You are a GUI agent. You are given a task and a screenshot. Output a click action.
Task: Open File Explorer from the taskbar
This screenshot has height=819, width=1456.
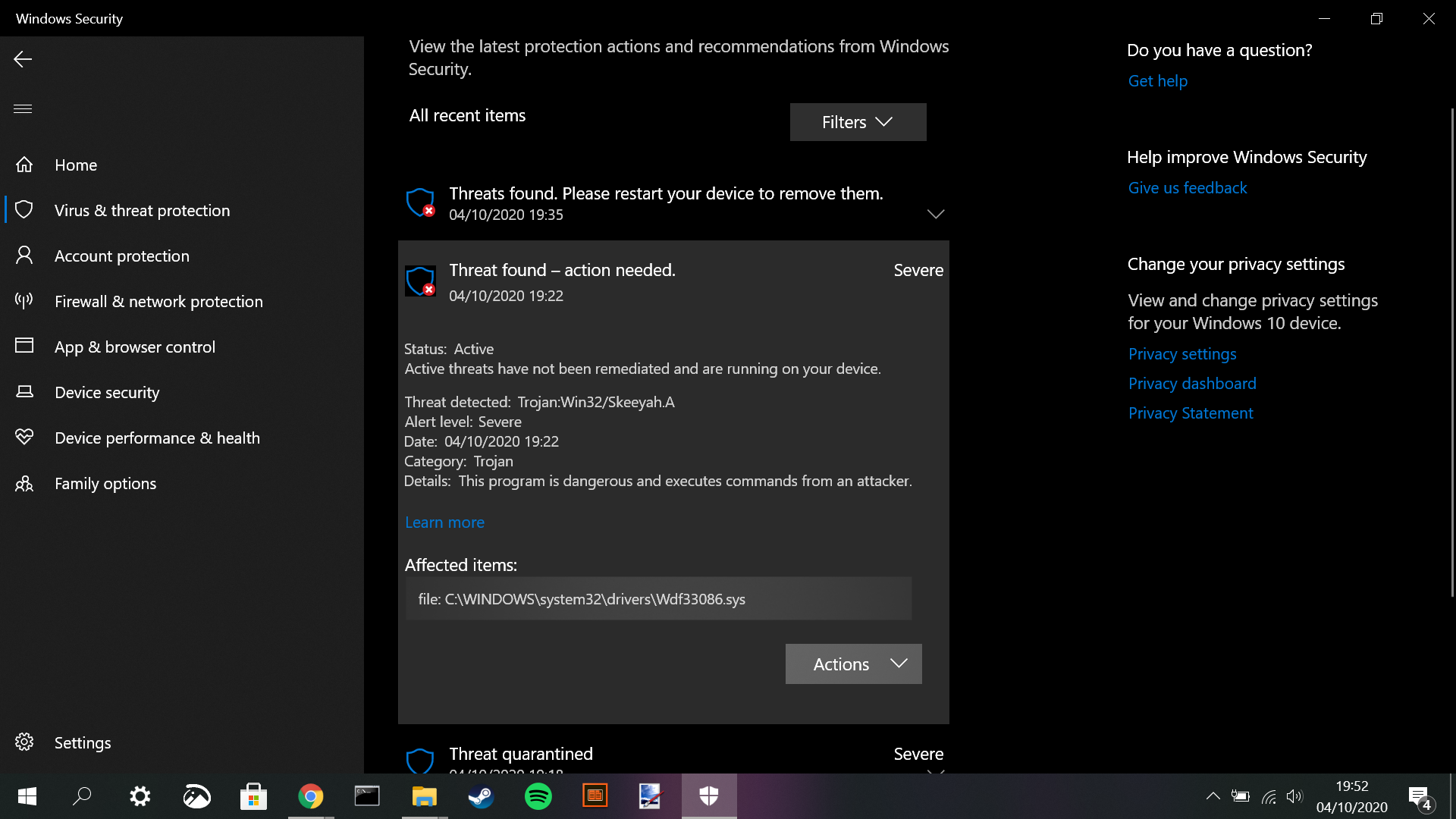(424, 796)
